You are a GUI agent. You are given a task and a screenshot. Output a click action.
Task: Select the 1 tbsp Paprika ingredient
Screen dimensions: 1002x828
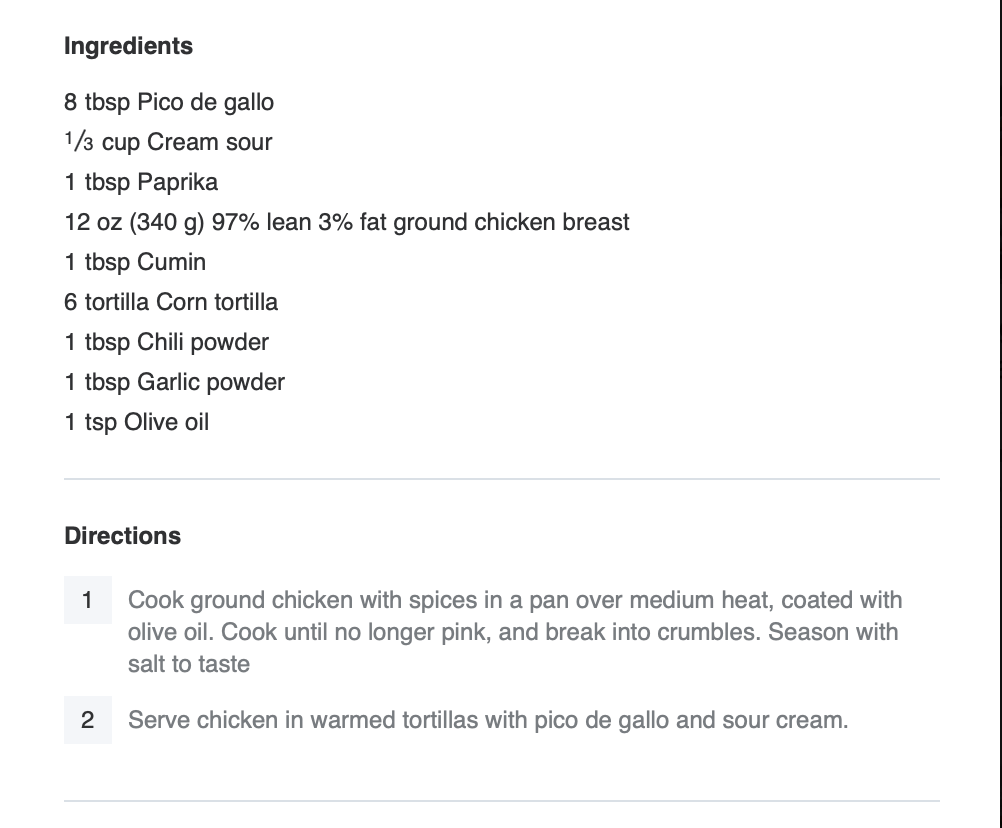[x=141, y=182]
